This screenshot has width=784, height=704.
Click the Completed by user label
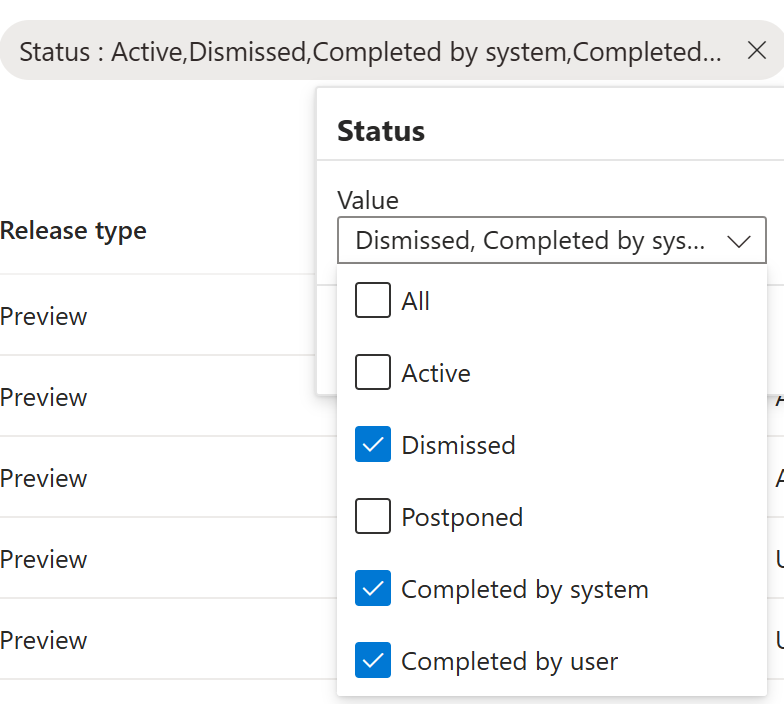[x=510, y=661]
